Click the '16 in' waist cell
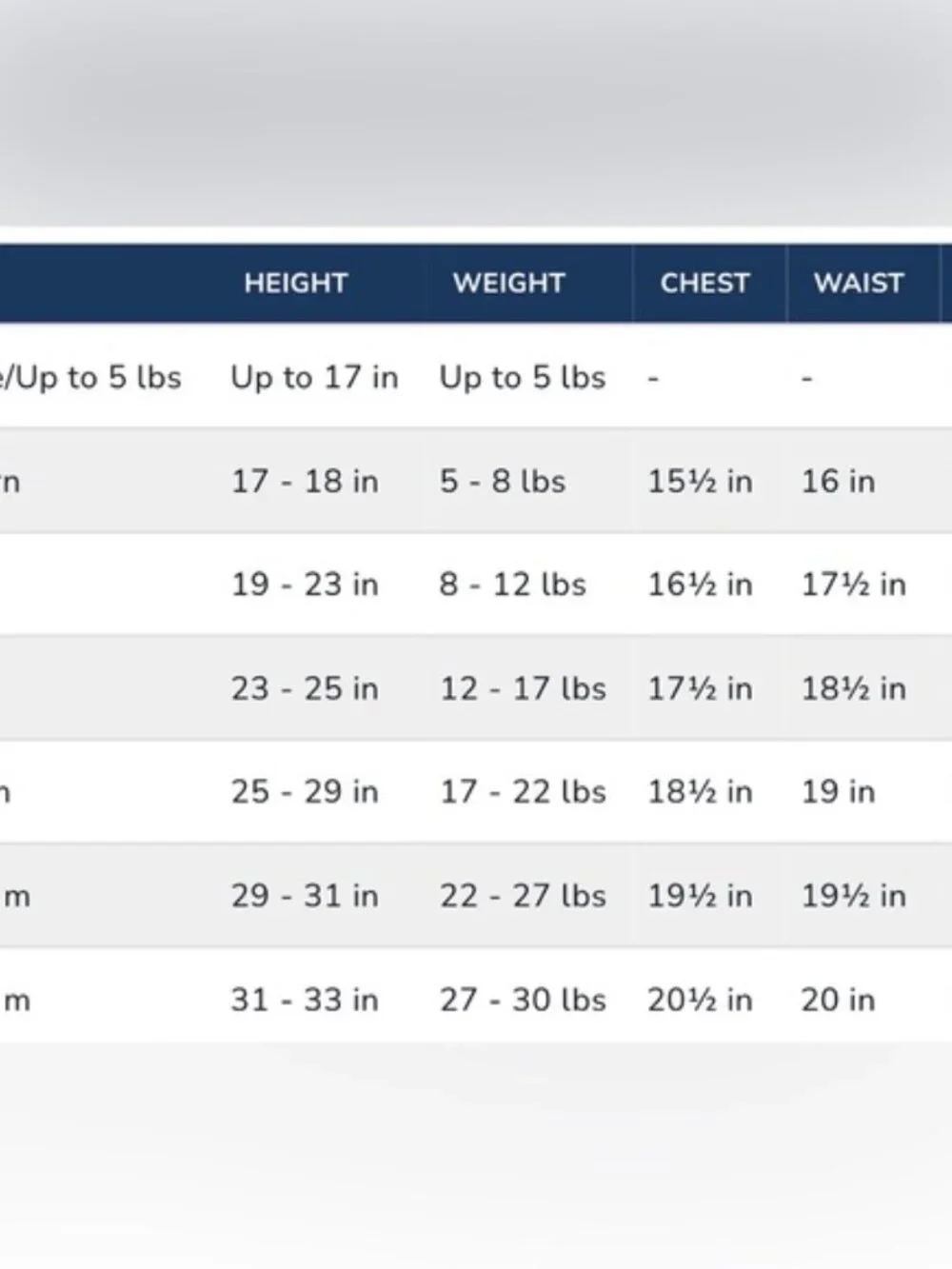 (838, 481)
